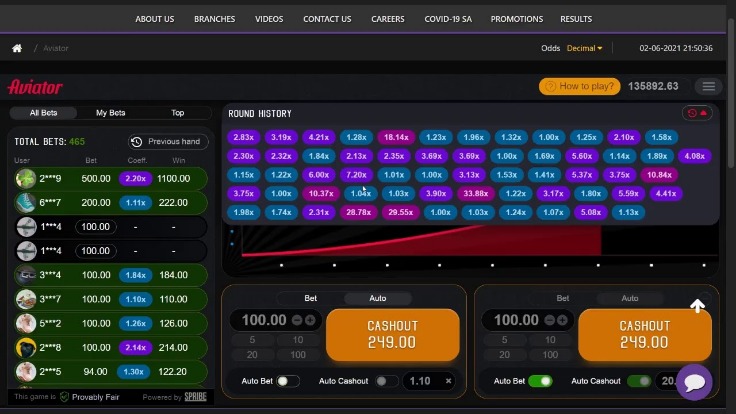Clear the 1.10 auto cashout value
Image resolution: width=736 pixels, height=414 pixels.
[448, 381]
